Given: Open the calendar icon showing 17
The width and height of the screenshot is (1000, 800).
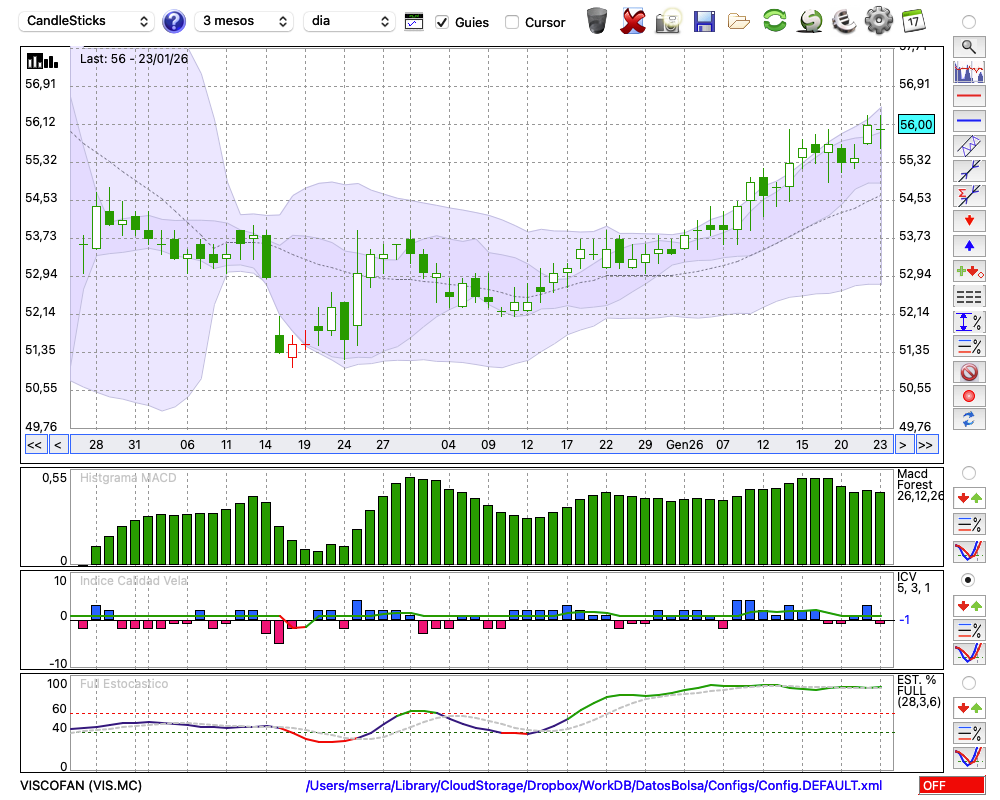Looking at the screenshot, I should [x=913, y=21].
